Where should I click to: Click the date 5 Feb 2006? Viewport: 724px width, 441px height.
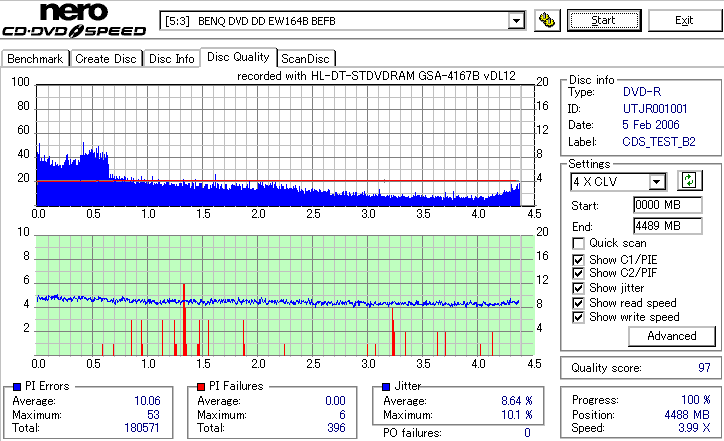click(651, 125)
